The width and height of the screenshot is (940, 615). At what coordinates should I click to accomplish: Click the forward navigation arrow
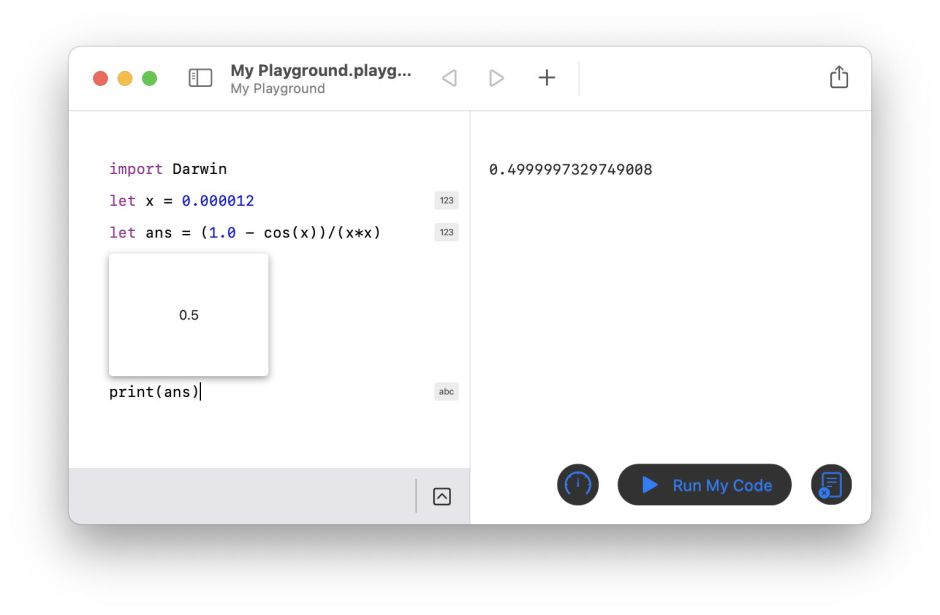click(x=496, y=78)
